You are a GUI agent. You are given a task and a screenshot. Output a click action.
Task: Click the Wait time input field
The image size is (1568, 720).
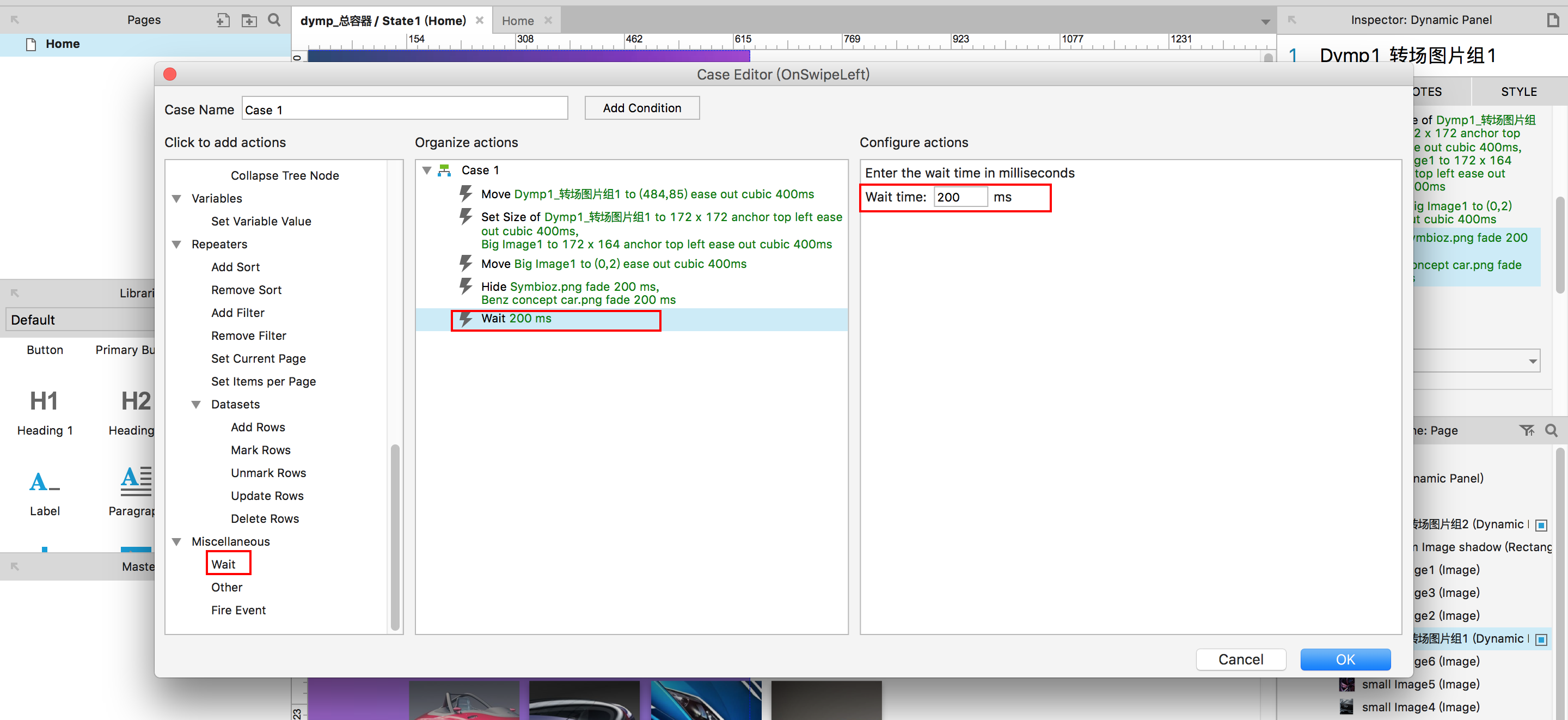click(x=960, y=197)
